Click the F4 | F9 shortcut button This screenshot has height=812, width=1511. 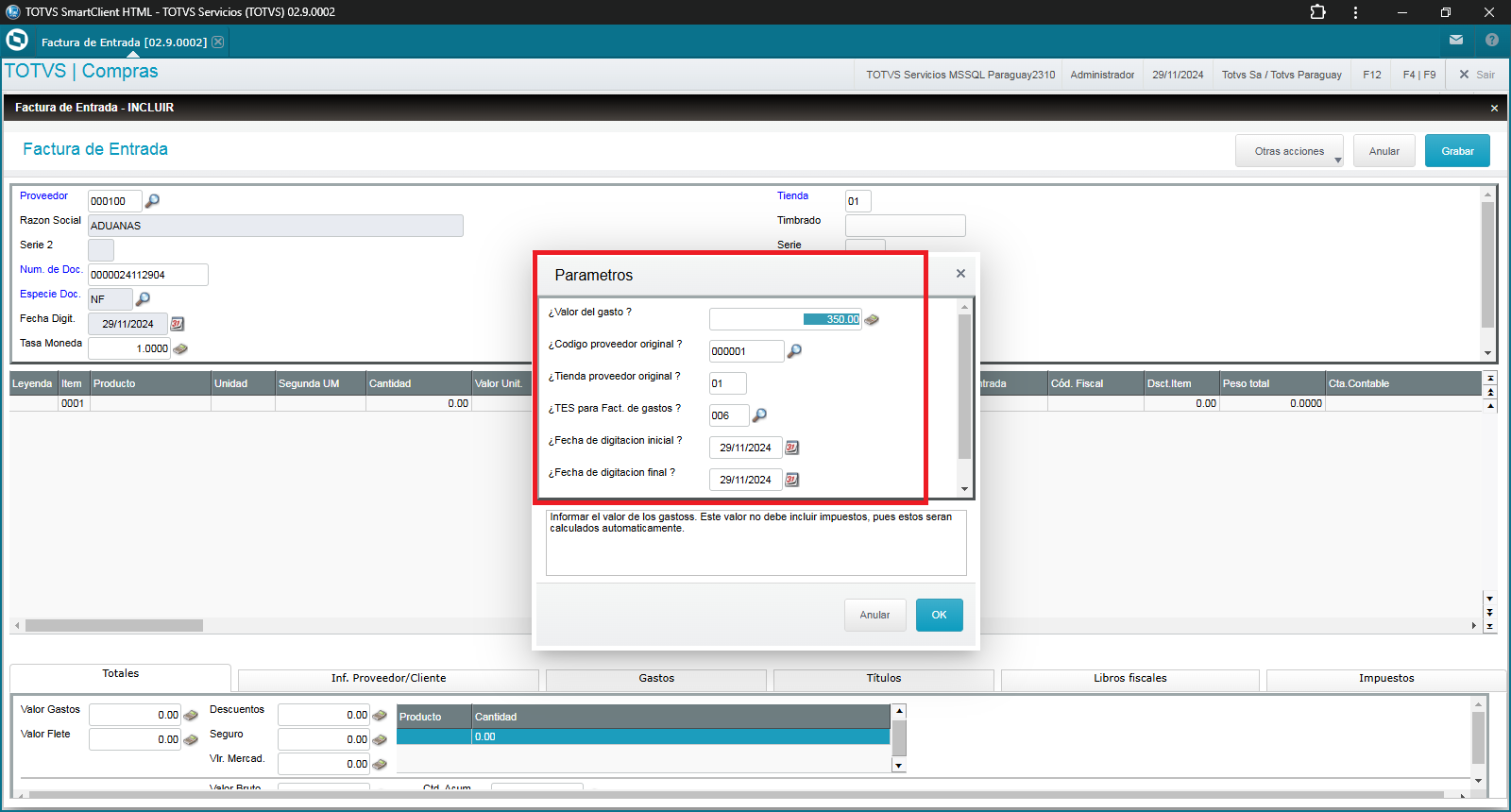click(x=1418, y=75)
